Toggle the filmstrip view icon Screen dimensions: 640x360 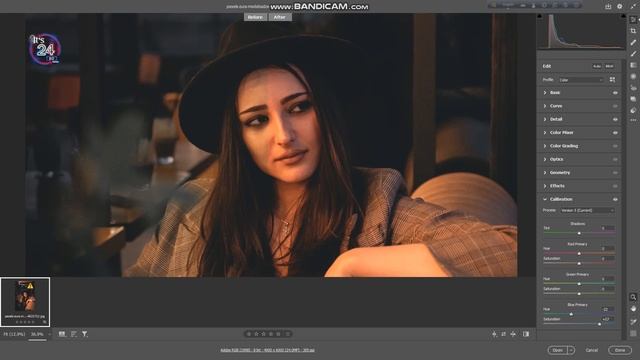coord(62,334)
